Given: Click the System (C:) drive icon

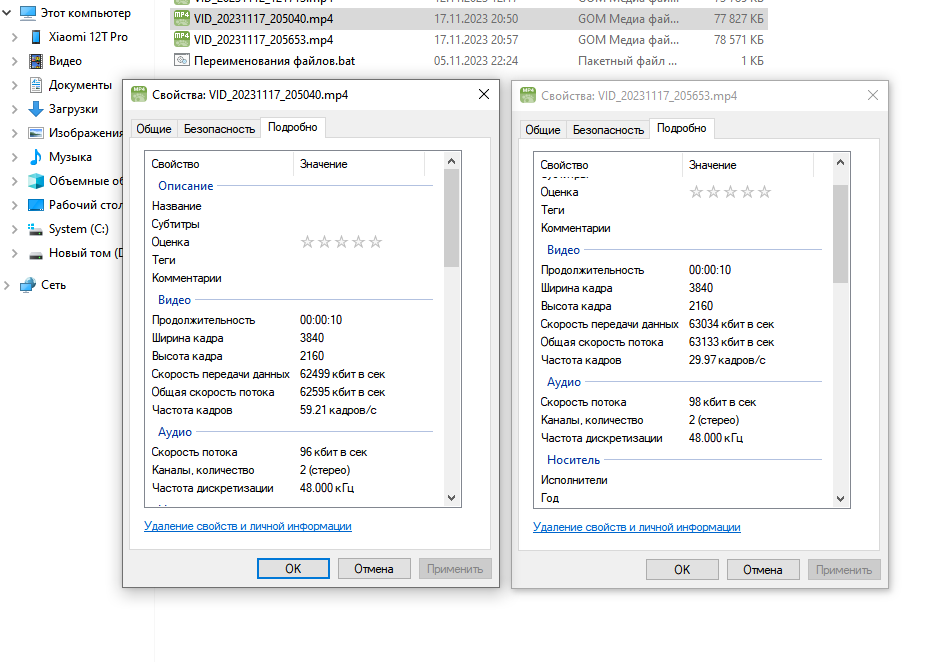Looking at the screenshot, I should click(36, 229).
